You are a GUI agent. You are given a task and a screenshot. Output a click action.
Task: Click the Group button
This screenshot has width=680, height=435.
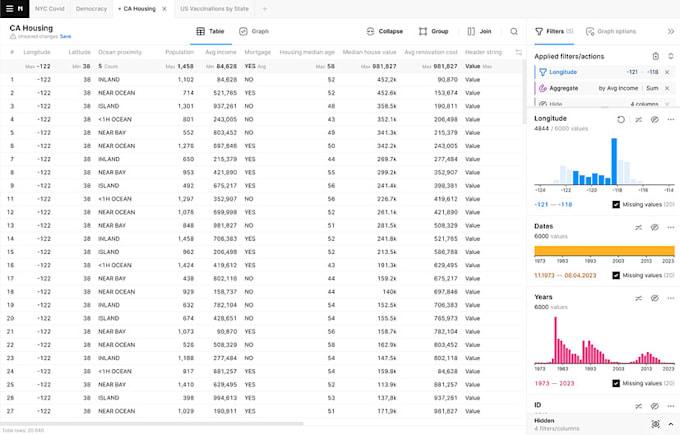(433, 31)
